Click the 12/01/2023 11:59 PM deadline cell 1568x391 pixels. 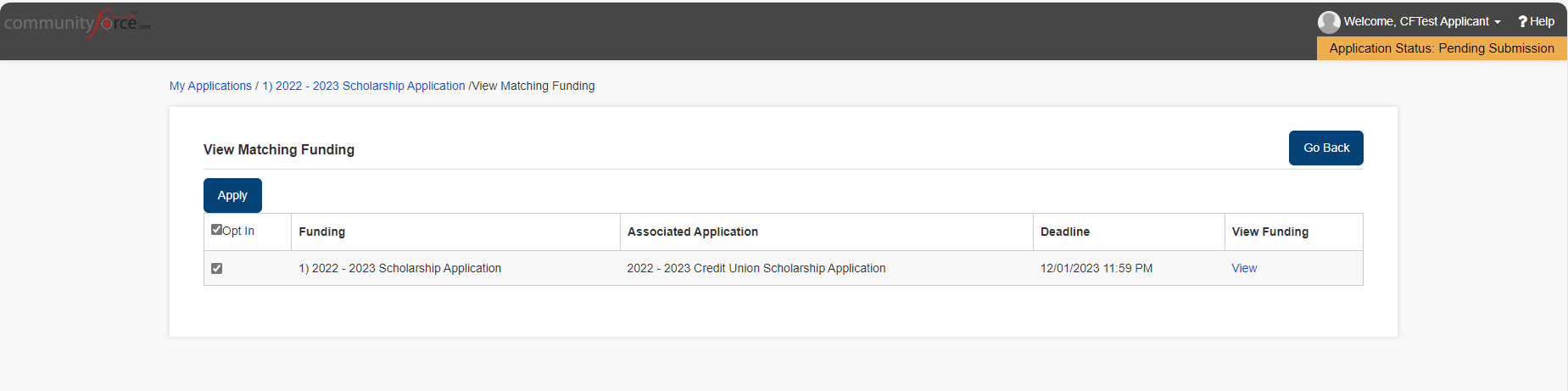coord(1096,268)
